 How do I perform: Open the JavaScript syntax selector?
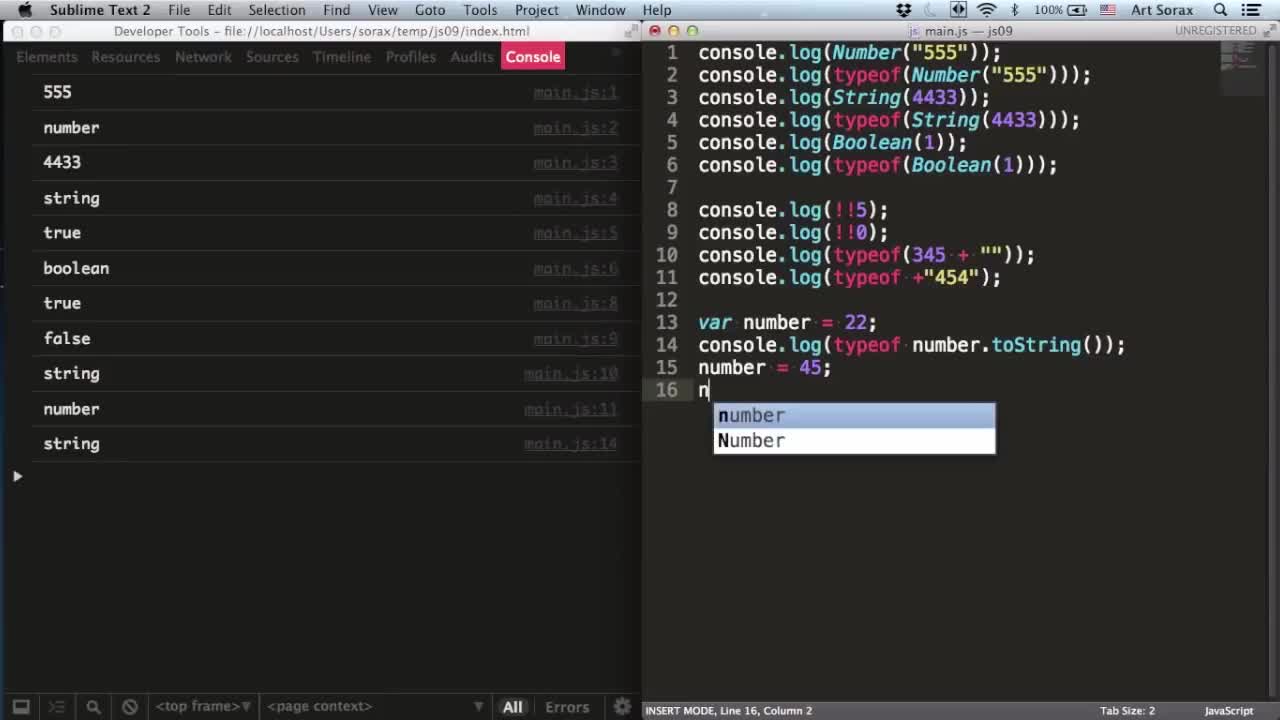(x=1228, y=711)
